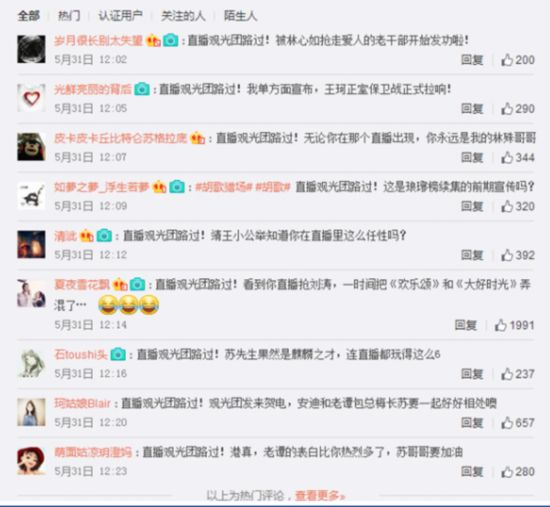Open the red-hat cartoon avatar at 12:23
The height and width of the screenshot is (507, 550).
point(31,461)
